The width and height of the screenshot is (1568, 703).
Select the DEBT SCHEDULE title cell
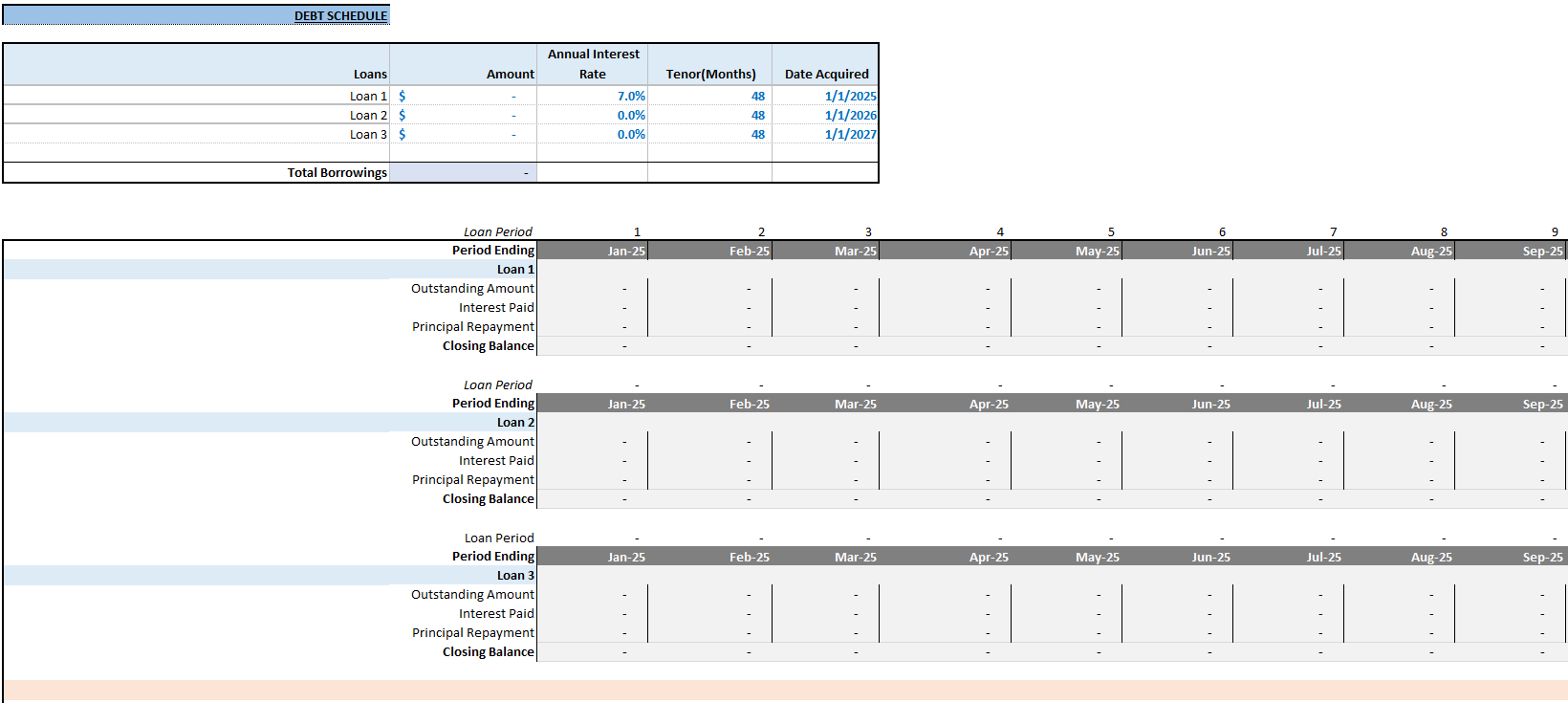click(x=196, y=15)
